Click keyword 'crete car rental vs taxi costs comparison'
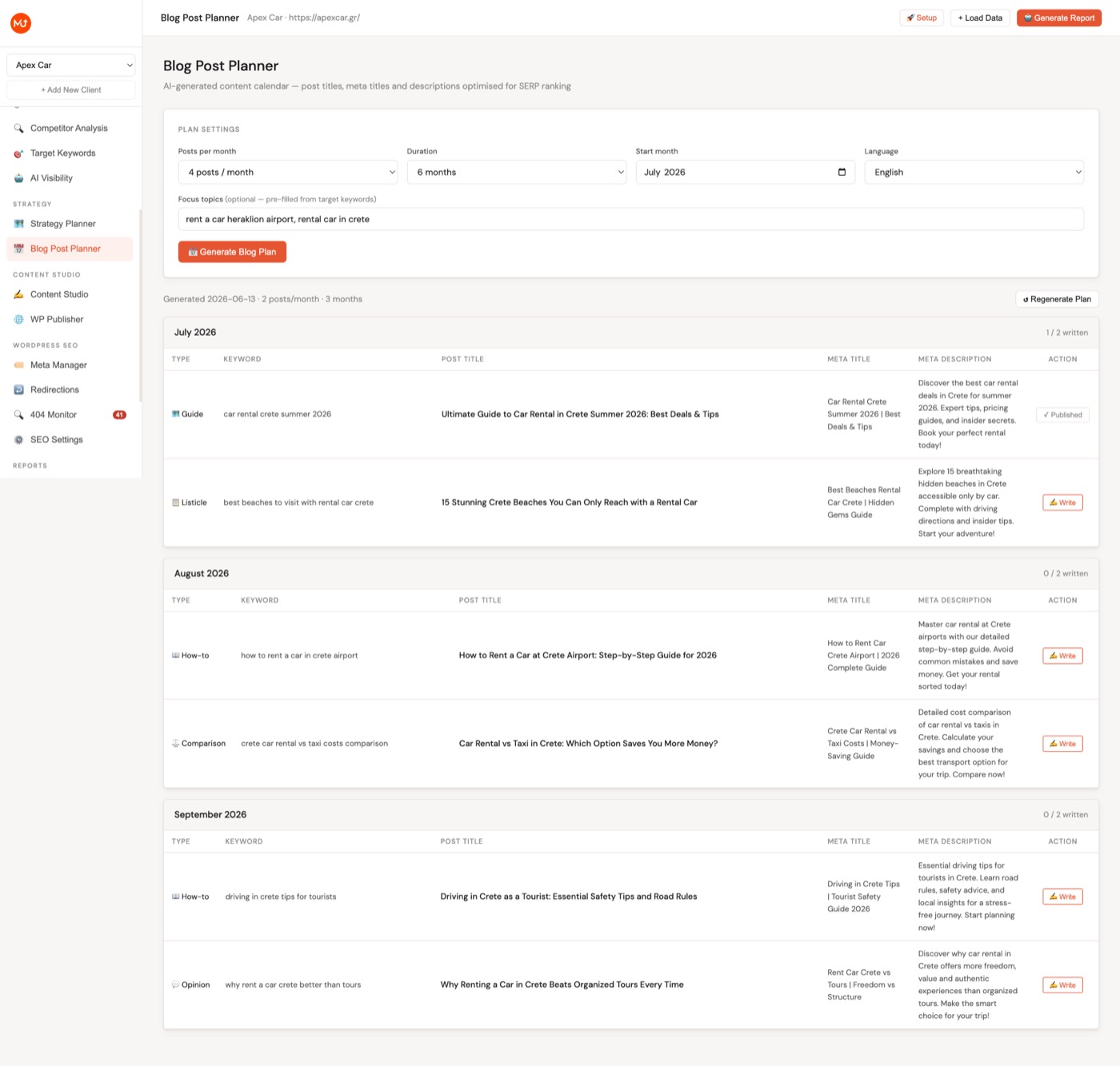 pos(314,744)
